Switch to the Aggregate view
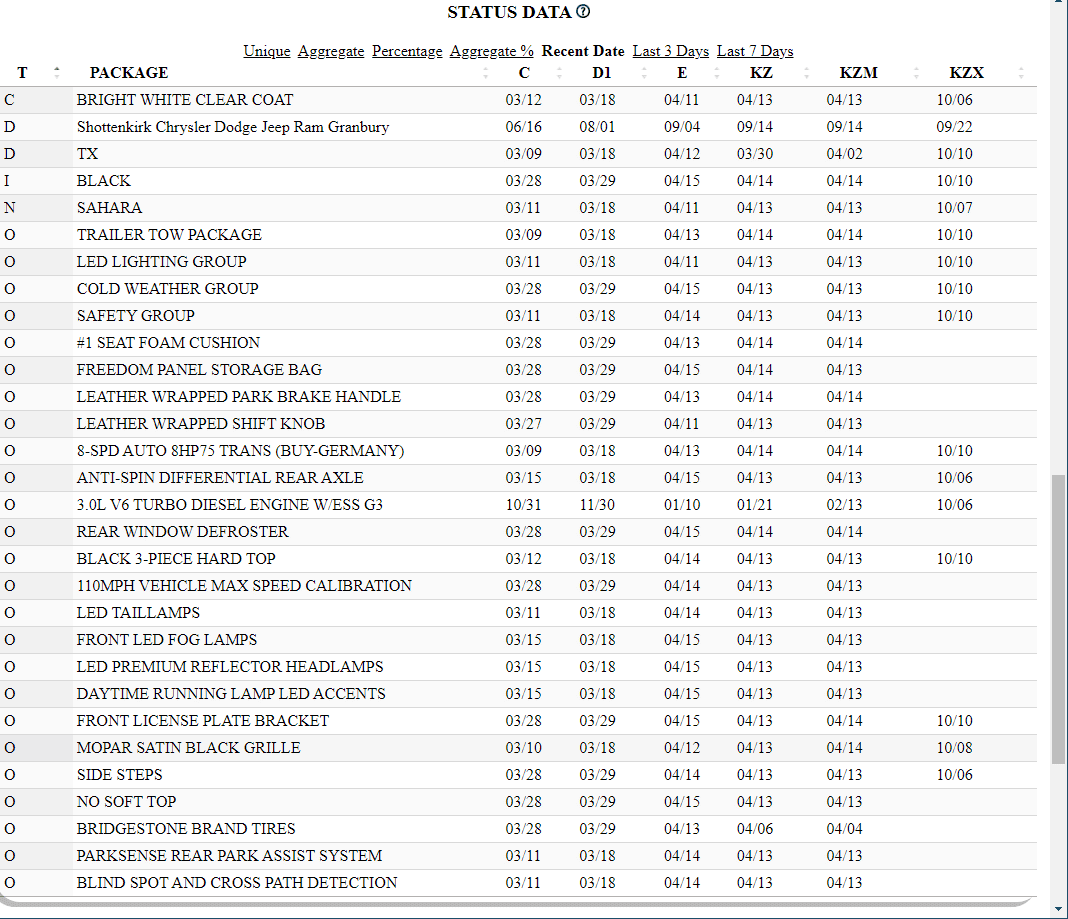The image size is (1068, 919). tap(331, 51)
